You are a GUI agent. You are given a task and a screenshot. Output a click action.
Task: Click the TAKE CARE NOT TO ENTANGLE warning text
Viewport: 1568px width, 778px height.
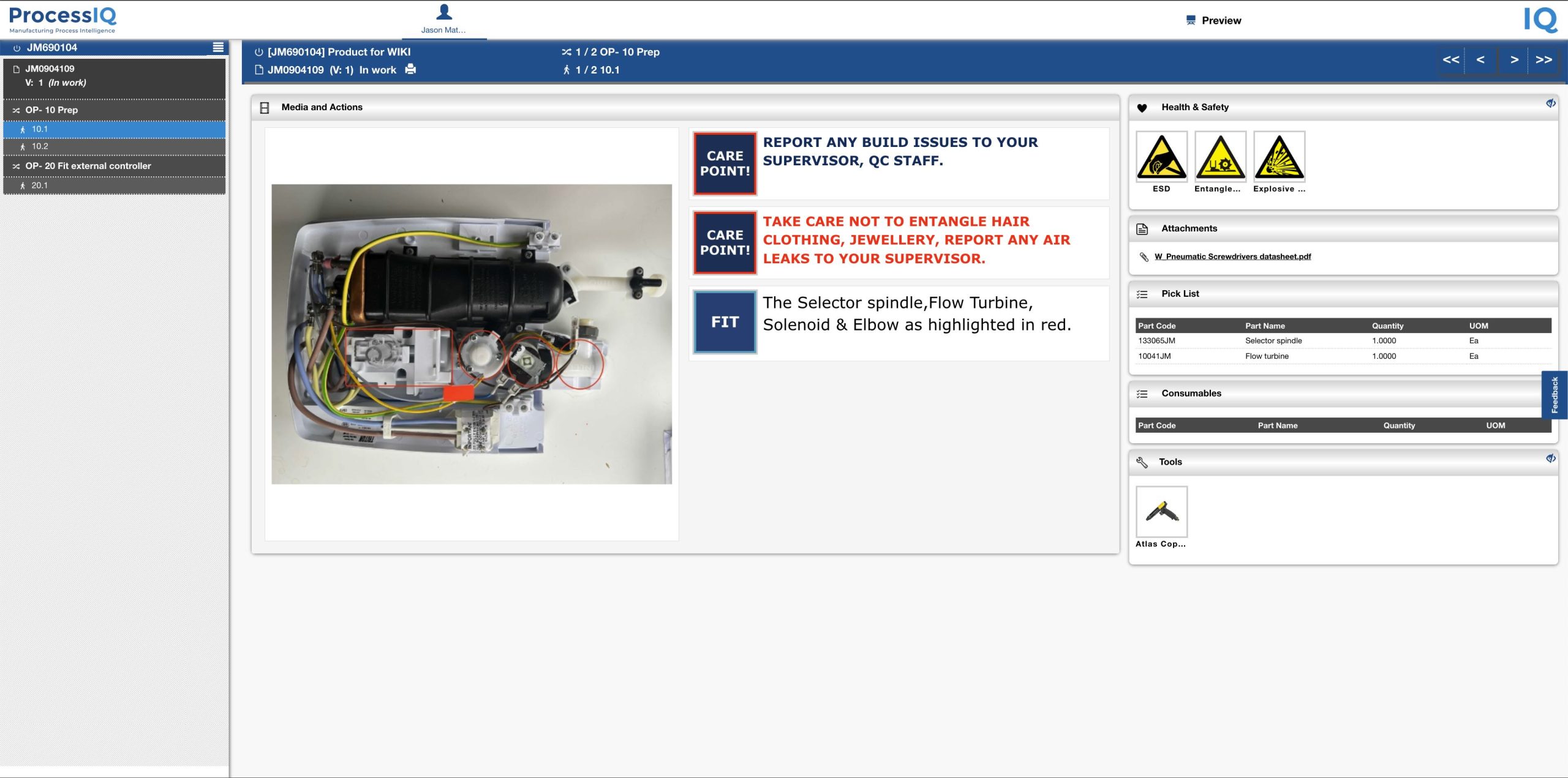(916, 240)
